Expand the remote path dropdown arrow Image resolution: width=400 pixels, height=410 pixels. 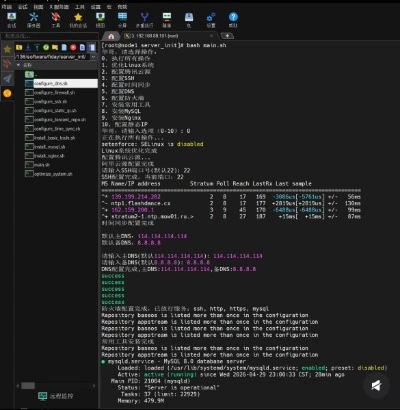point(94,57)
